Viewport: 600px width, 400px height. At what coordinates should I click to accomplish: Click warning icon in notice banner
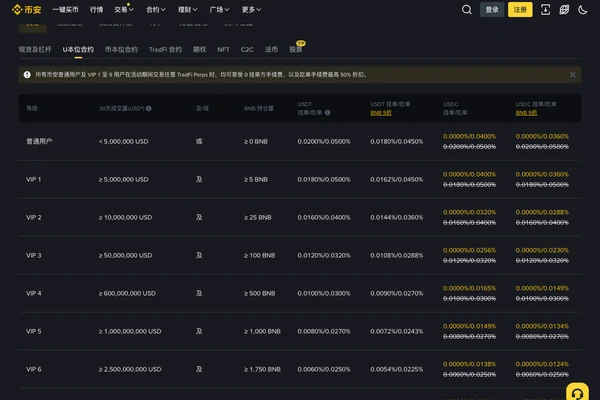pos(27,75)
